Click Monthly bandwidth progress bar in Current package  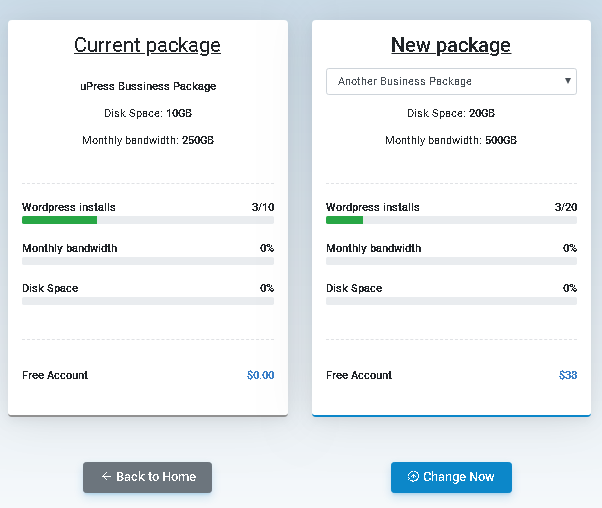pyautogui.click(x=148, y=261)
